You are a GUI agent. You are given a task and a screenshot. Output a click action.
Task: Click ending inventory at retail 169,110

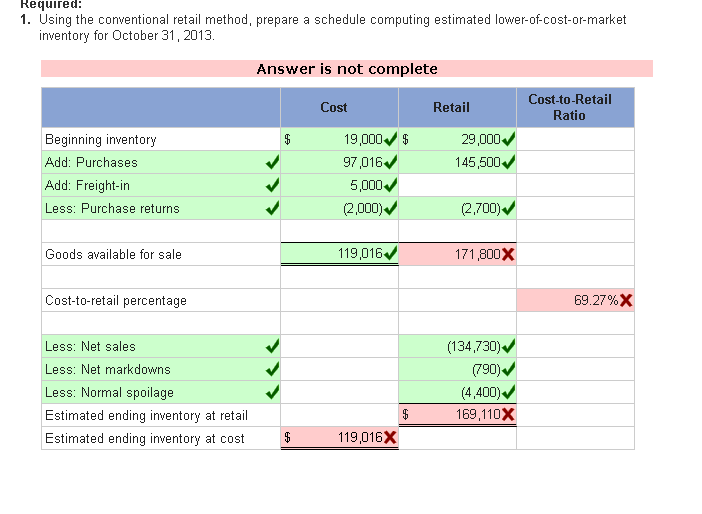(478, 415)
